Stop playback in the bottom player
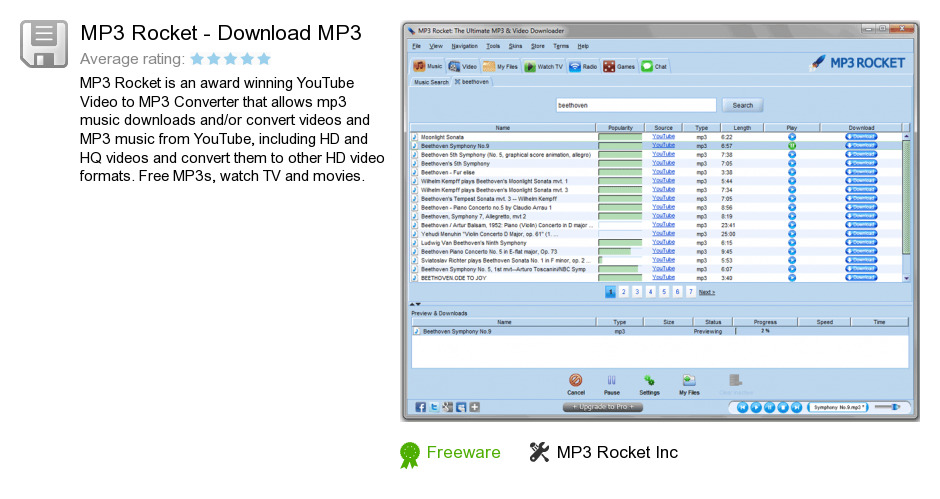940x499 pixels. point(783,407)
